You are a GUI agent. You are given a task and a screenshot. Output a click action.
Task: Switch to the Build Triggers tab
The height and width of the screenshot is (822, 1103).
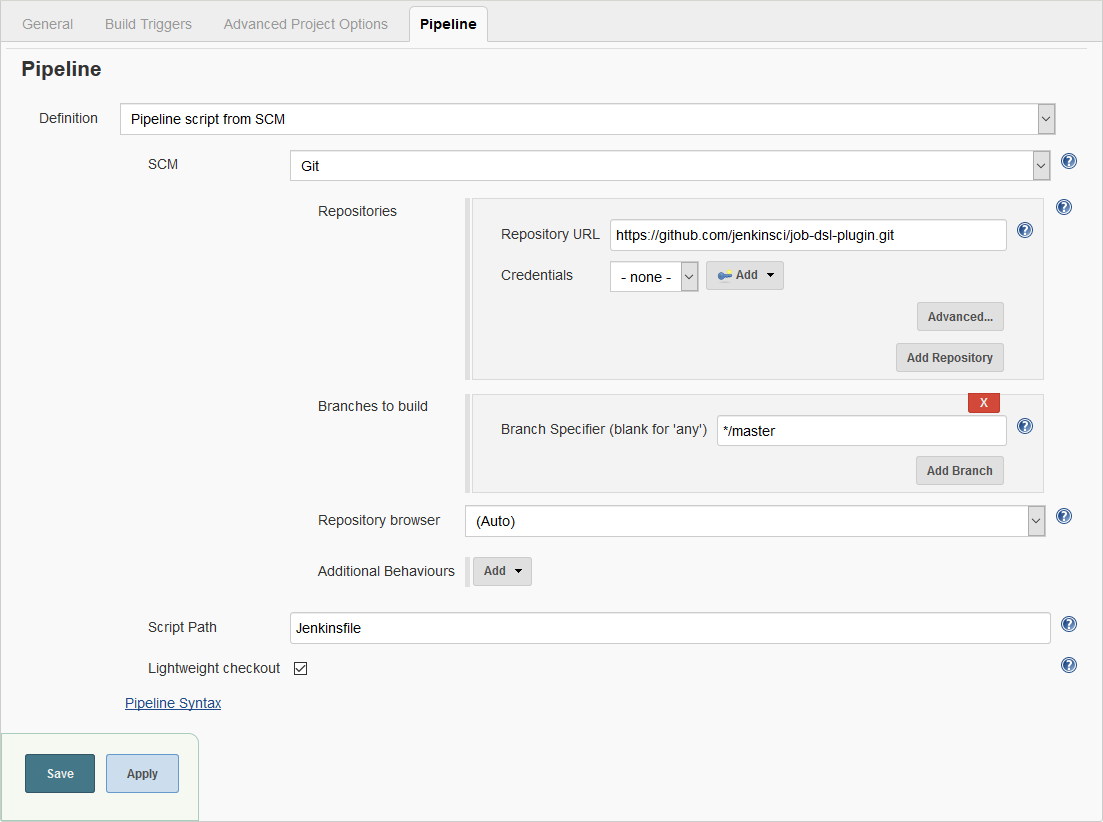(x=147, y=23)
